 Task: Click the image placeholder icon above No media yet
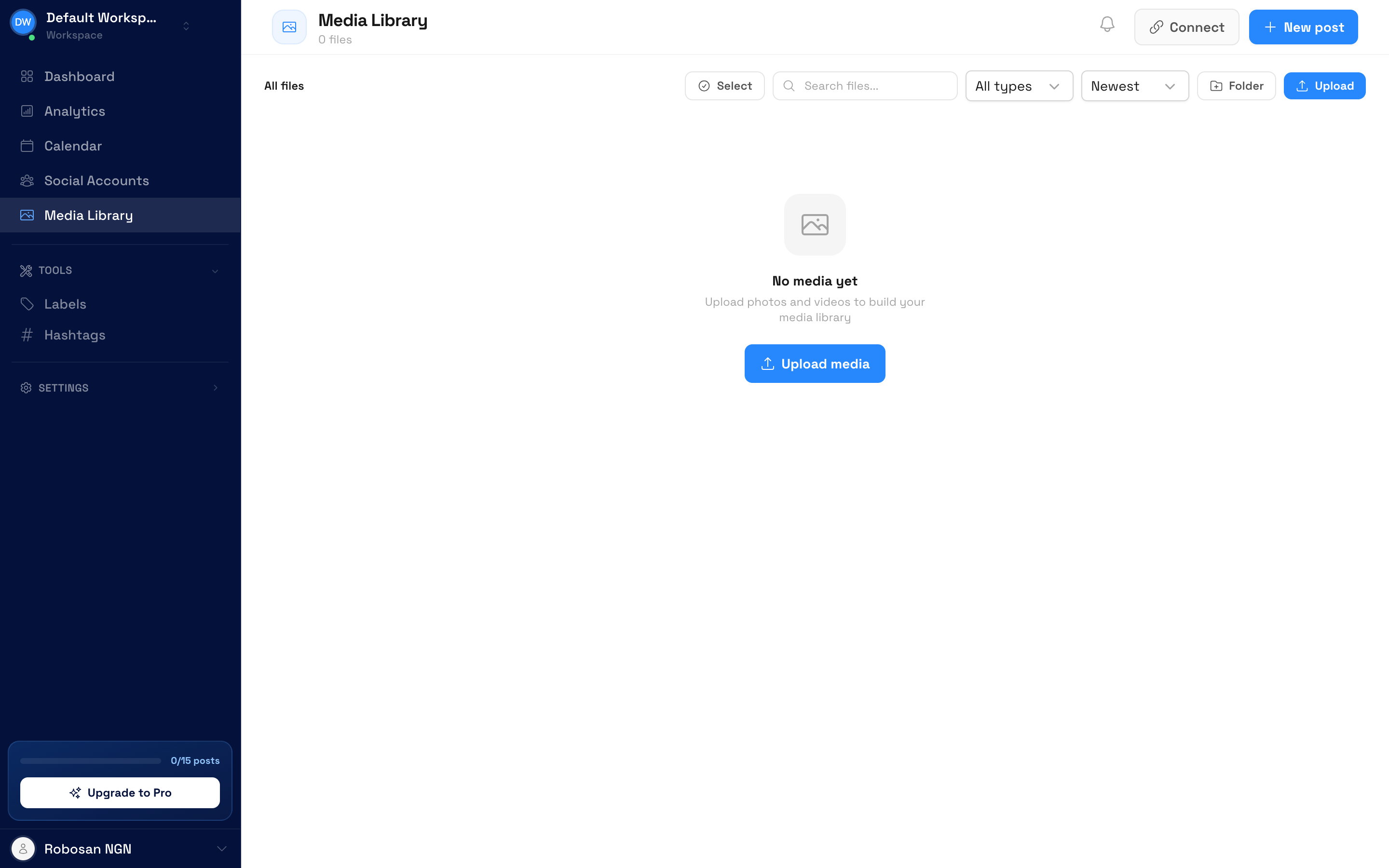pos(815,224)
